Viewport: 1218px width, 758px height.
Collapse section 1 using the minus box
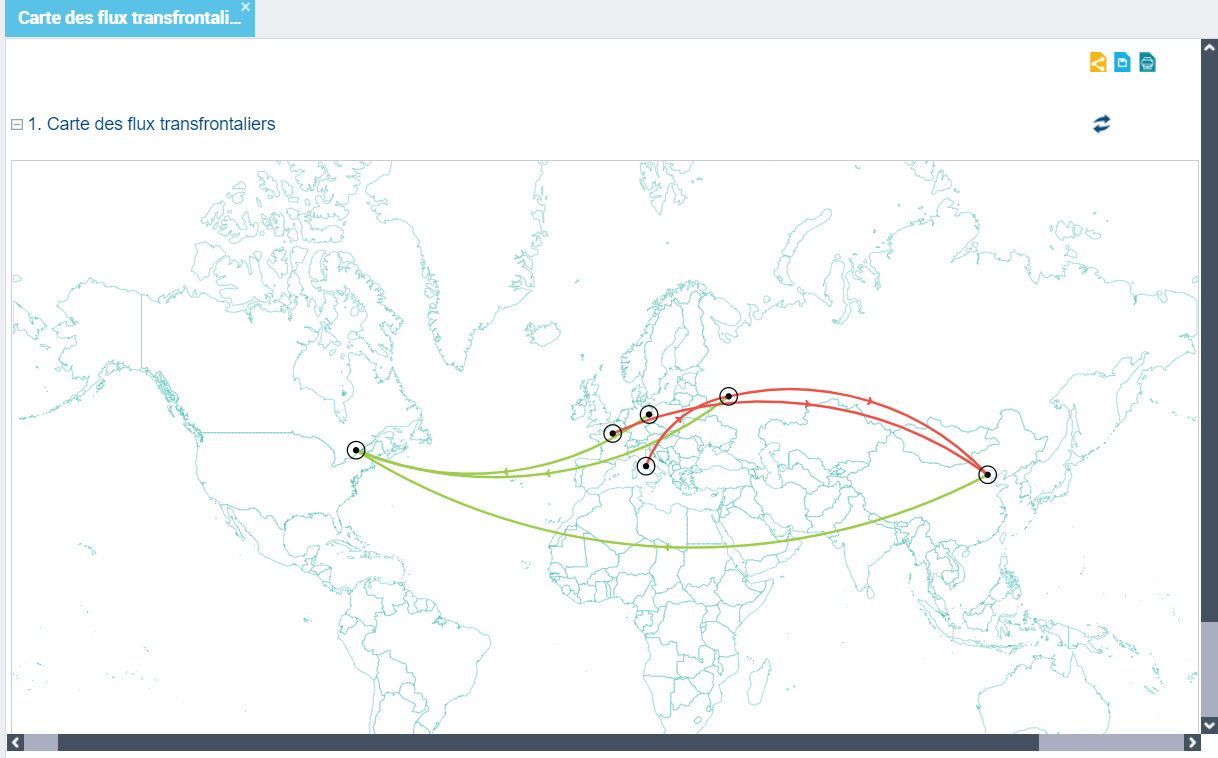pyautogui.click(x=16, y=125)
